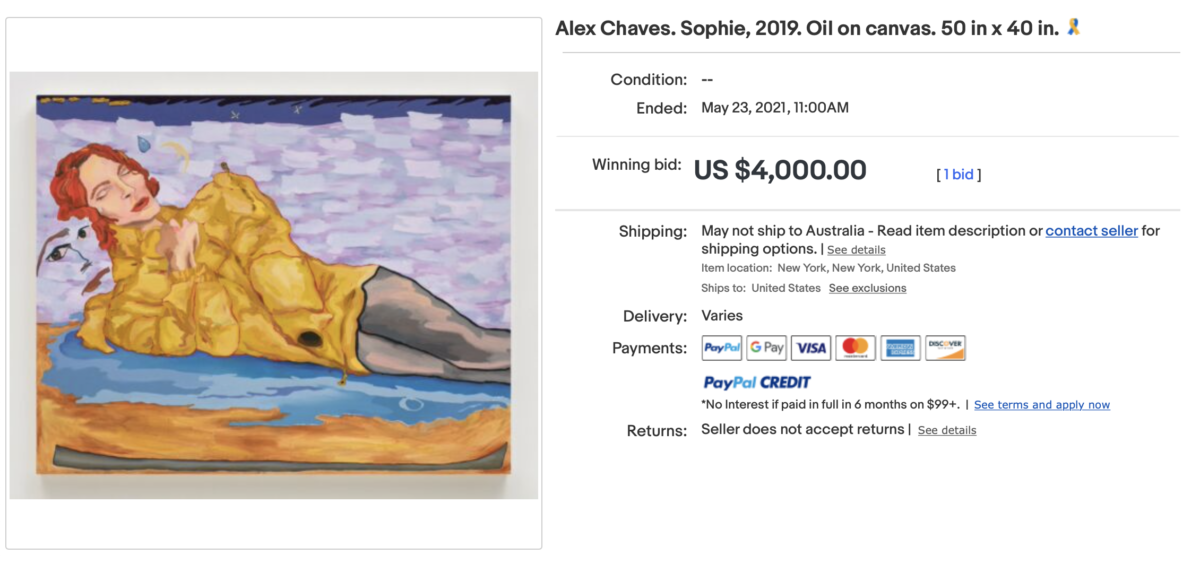Click the ribbon icon beside the listing title
This screenshot has height=564, width=1200.
pyautogui.click(x=1074, y=28)
